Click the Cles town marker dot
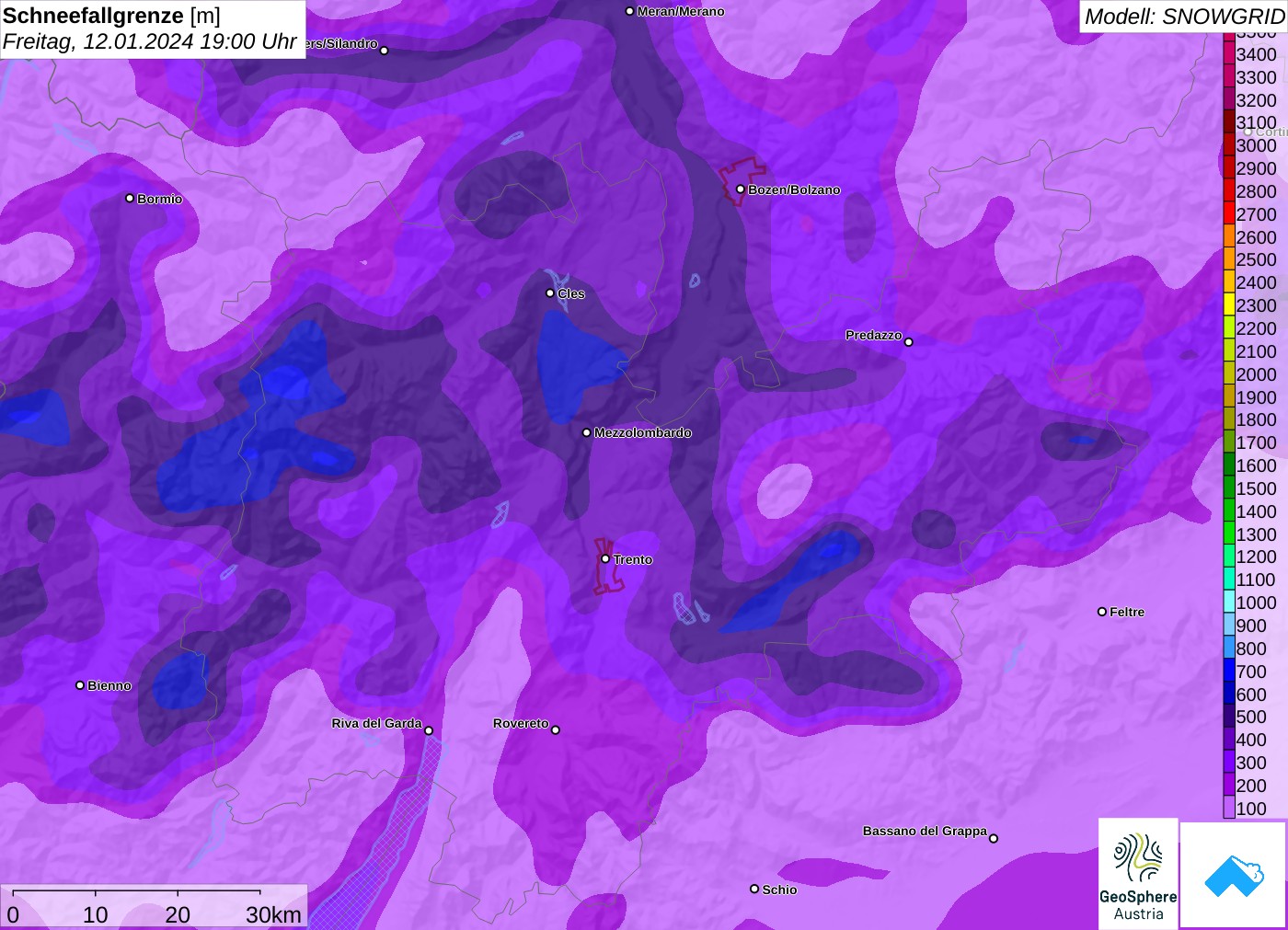 tap(550, 293)
